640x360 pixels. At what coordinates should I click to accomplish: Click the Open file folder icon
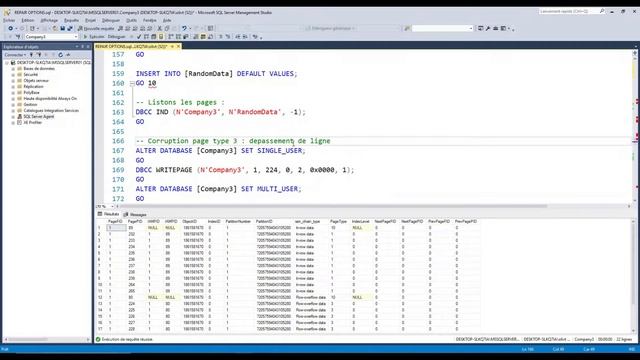(x=55, y=29)
